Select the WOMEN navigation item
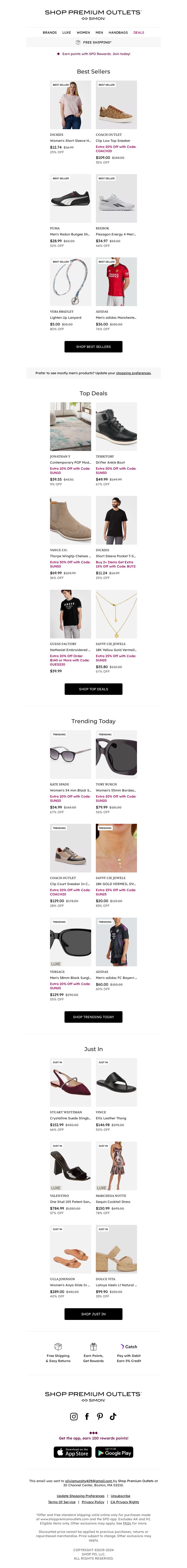Viewport: 187px width, 1568px height. click(x=83, y=32)
